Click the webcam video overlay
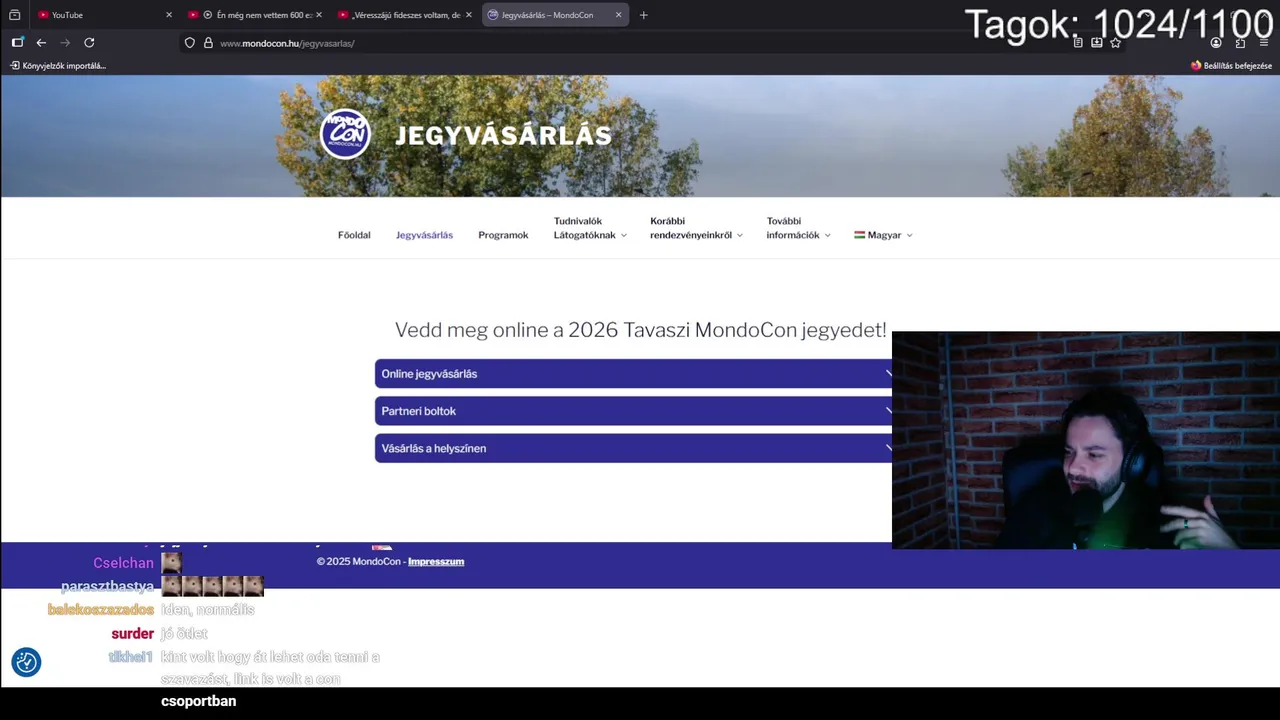The image size is (1280, 720). click(x=1085, y=440)
